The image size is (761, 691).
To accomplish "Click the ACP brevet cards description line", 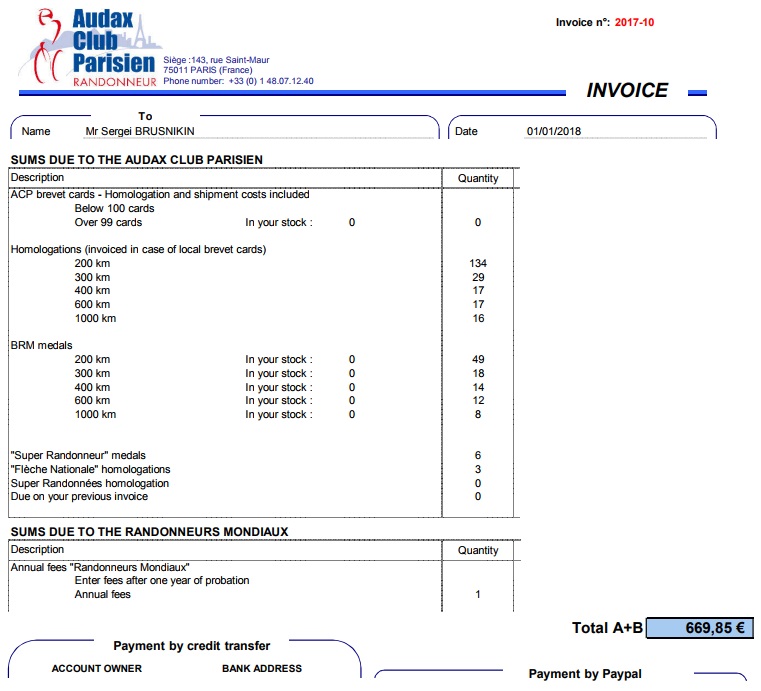I will point(160,195).
